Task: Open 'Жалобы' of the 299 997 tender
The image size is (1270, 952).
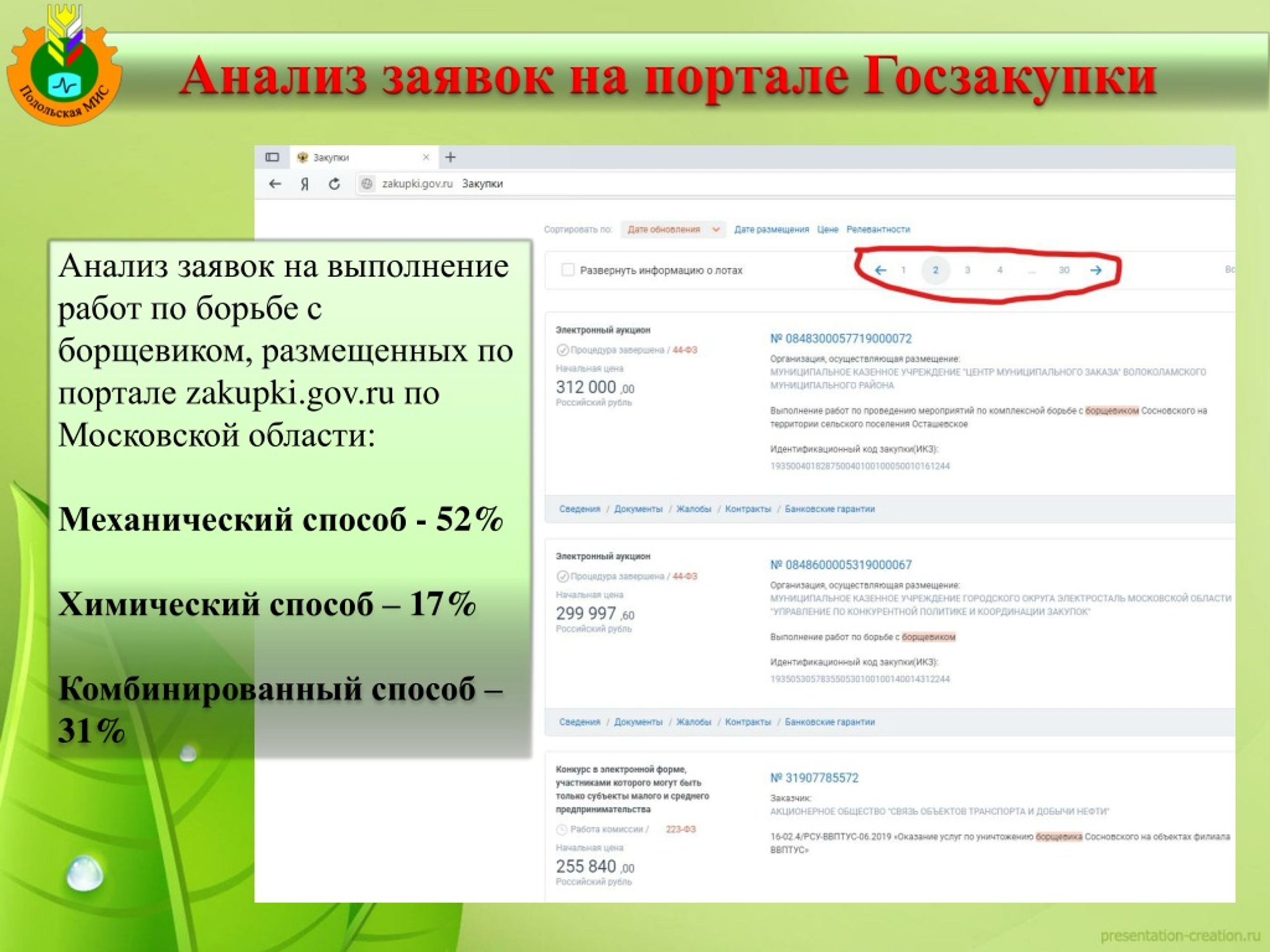Action: click(694, 722)
